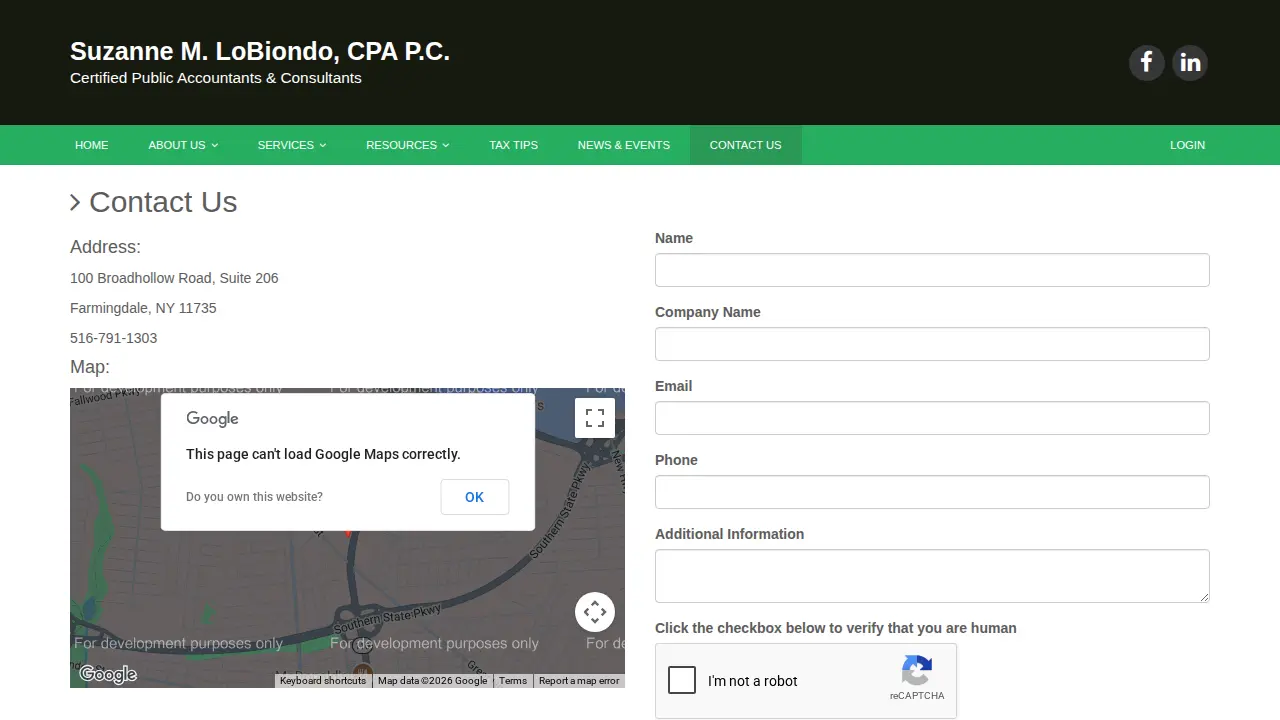Open the Tax Tips page
Image resolution: width=1280 pixels, height=720 pixels.
coord(514,145)
